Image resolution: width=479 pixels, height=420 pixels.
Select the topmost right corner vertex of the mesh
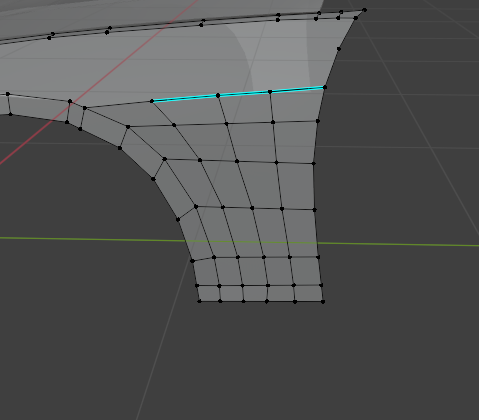(364, 10)
